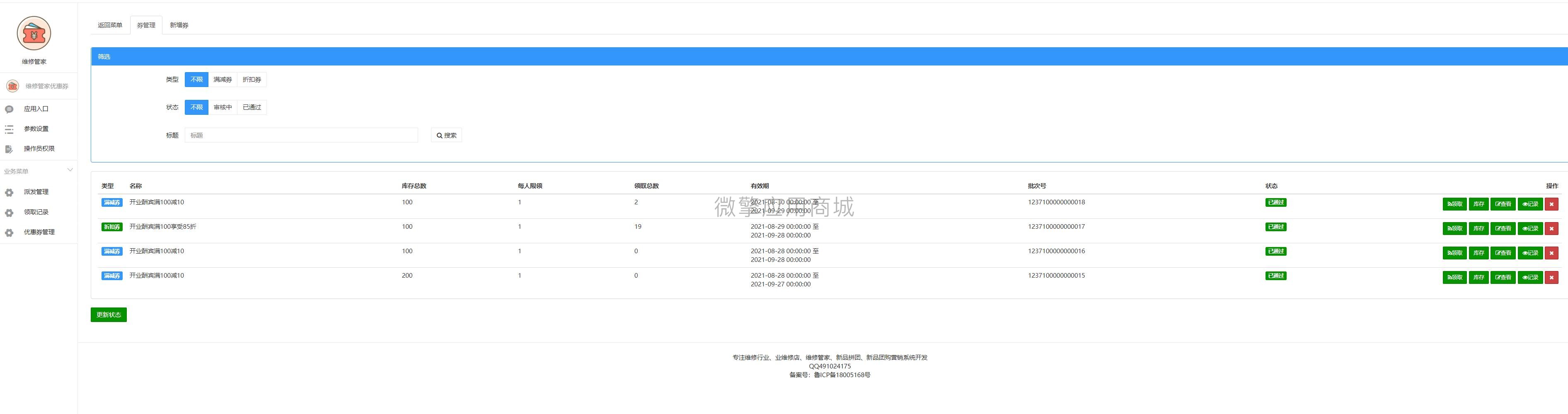Click the 折扣券 type badge in table
This screenshot has height=414, width=1568.
[112, 227]
